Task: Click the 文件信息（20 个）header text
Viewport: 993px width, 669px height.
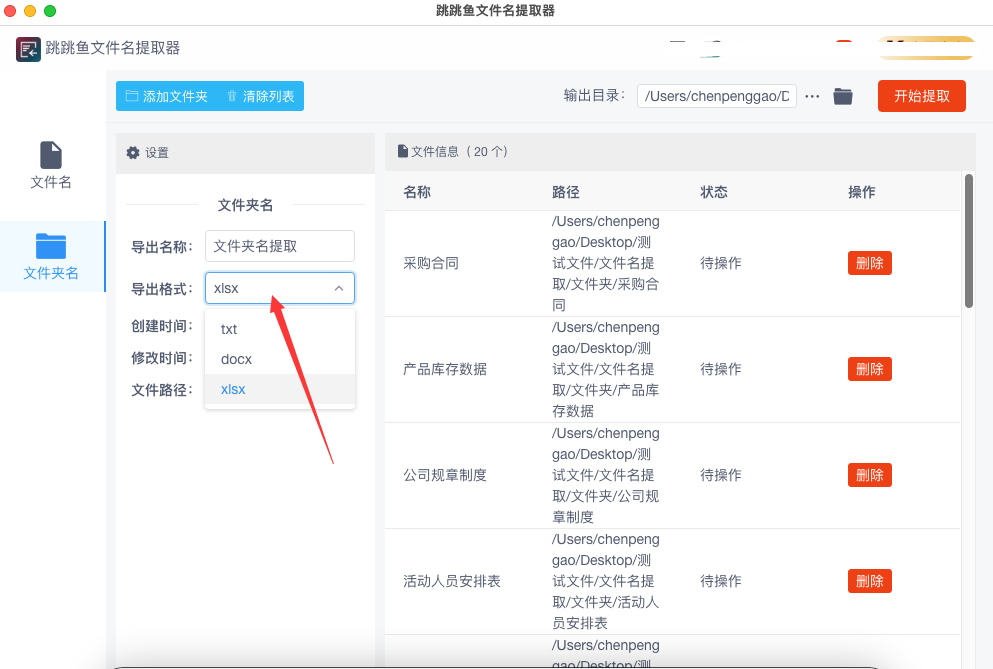Action: point(459,151)
